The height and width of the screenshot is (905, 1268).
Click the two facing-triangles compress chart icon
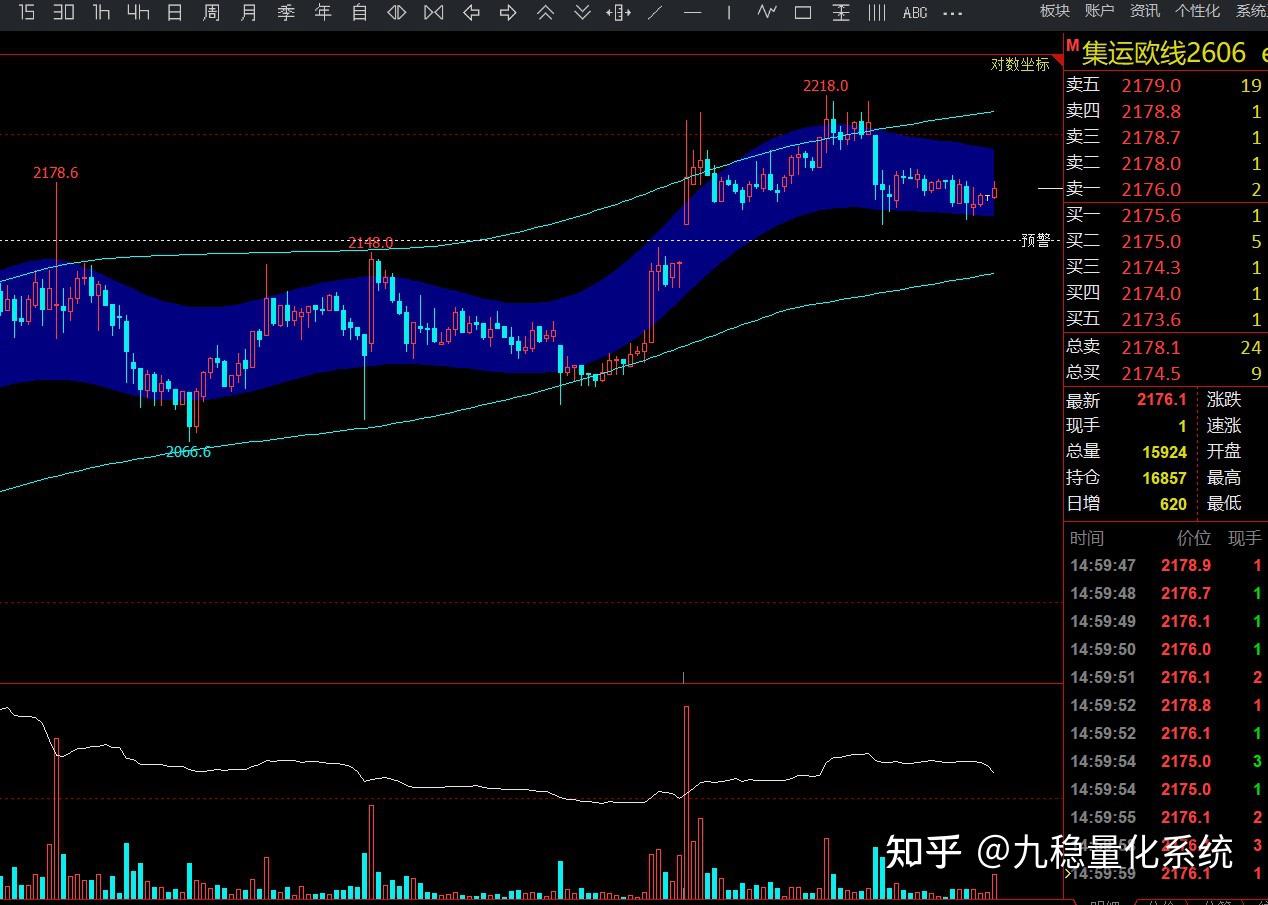tap(397, 12)
